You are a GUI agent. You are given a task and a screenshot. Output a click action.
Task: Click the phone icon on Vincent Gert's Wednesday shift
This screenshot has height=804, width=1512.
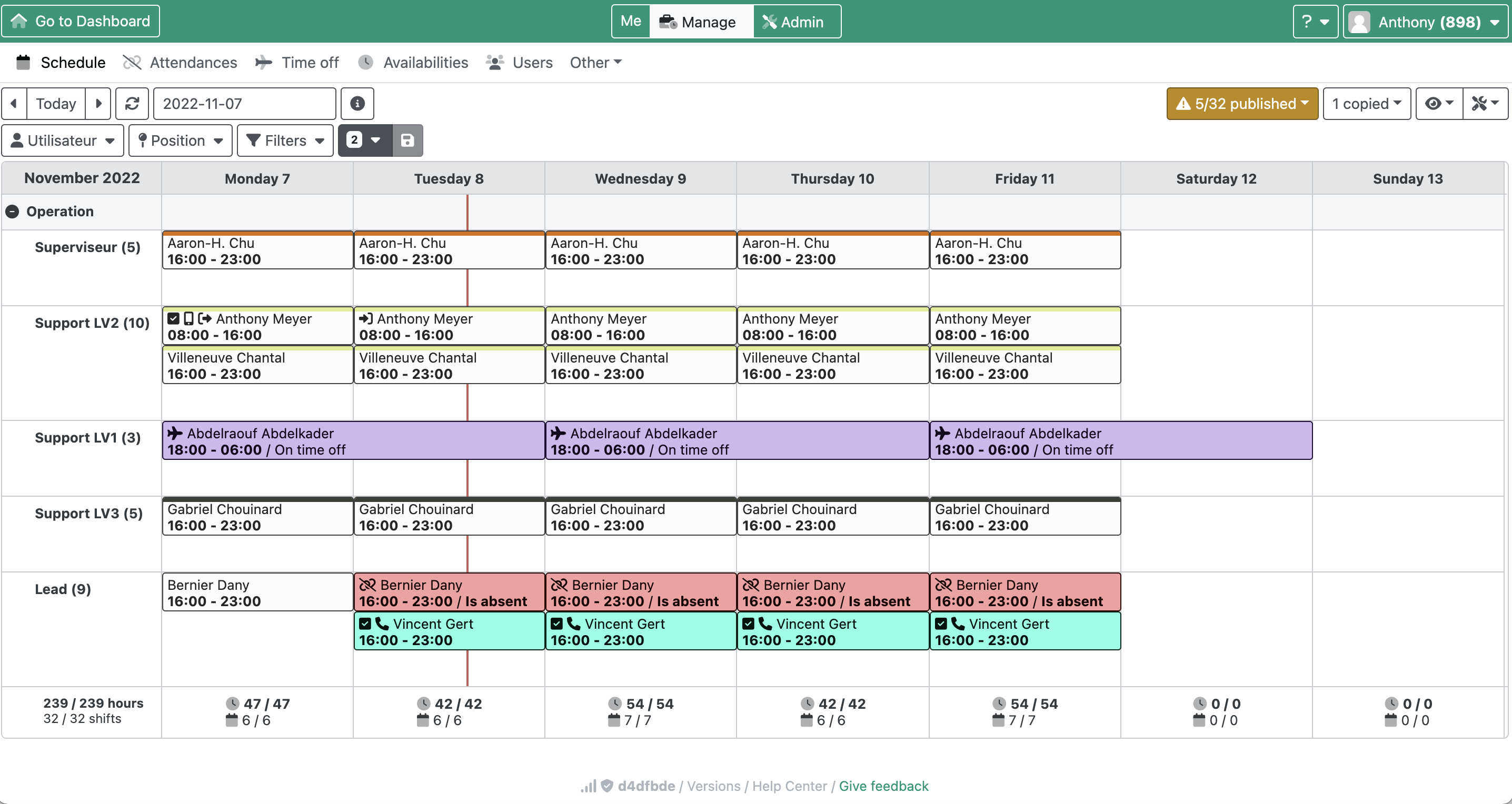[572, 624]
